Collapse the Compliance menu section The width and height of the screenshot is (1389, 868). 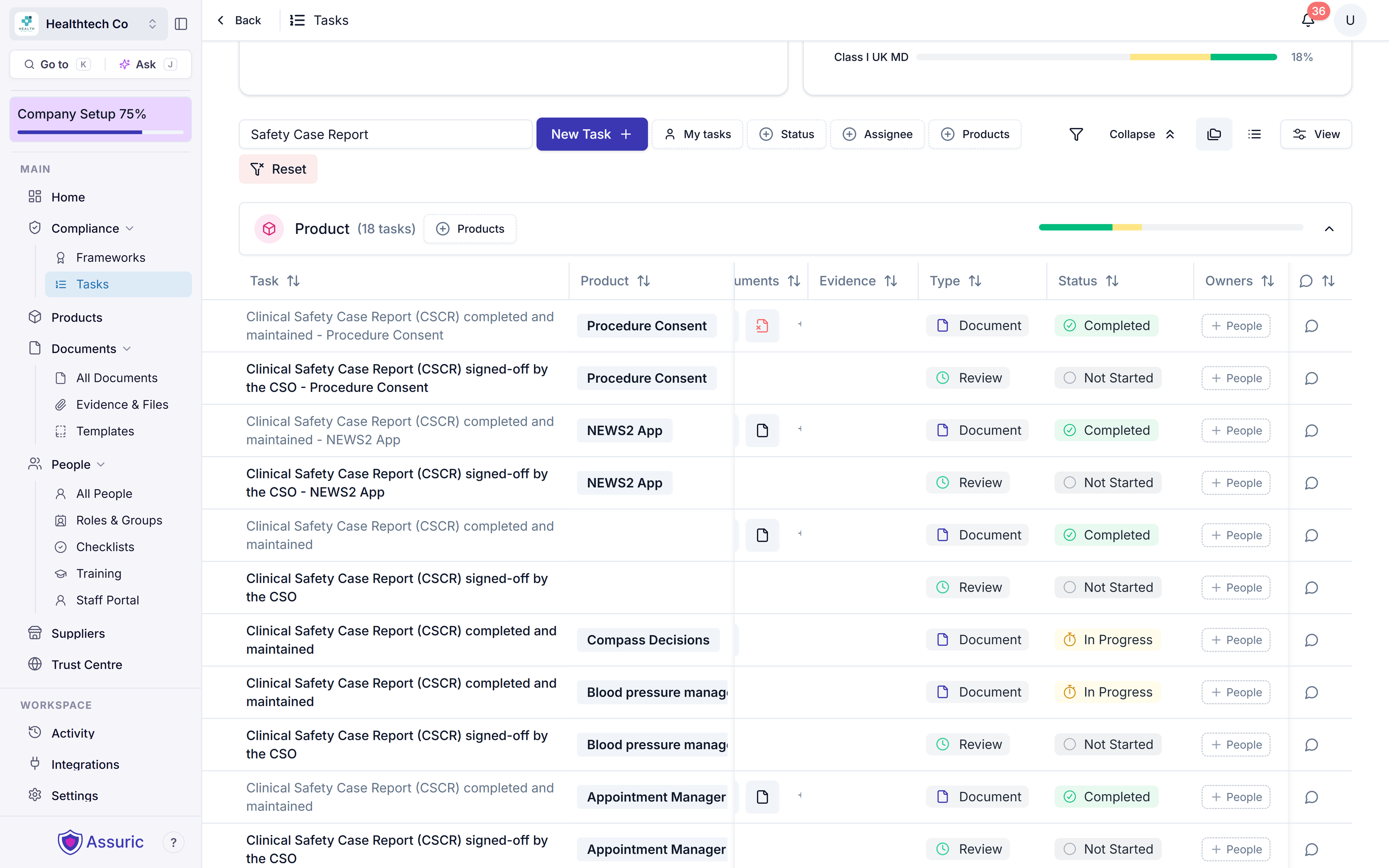click(x=130, y=228)
